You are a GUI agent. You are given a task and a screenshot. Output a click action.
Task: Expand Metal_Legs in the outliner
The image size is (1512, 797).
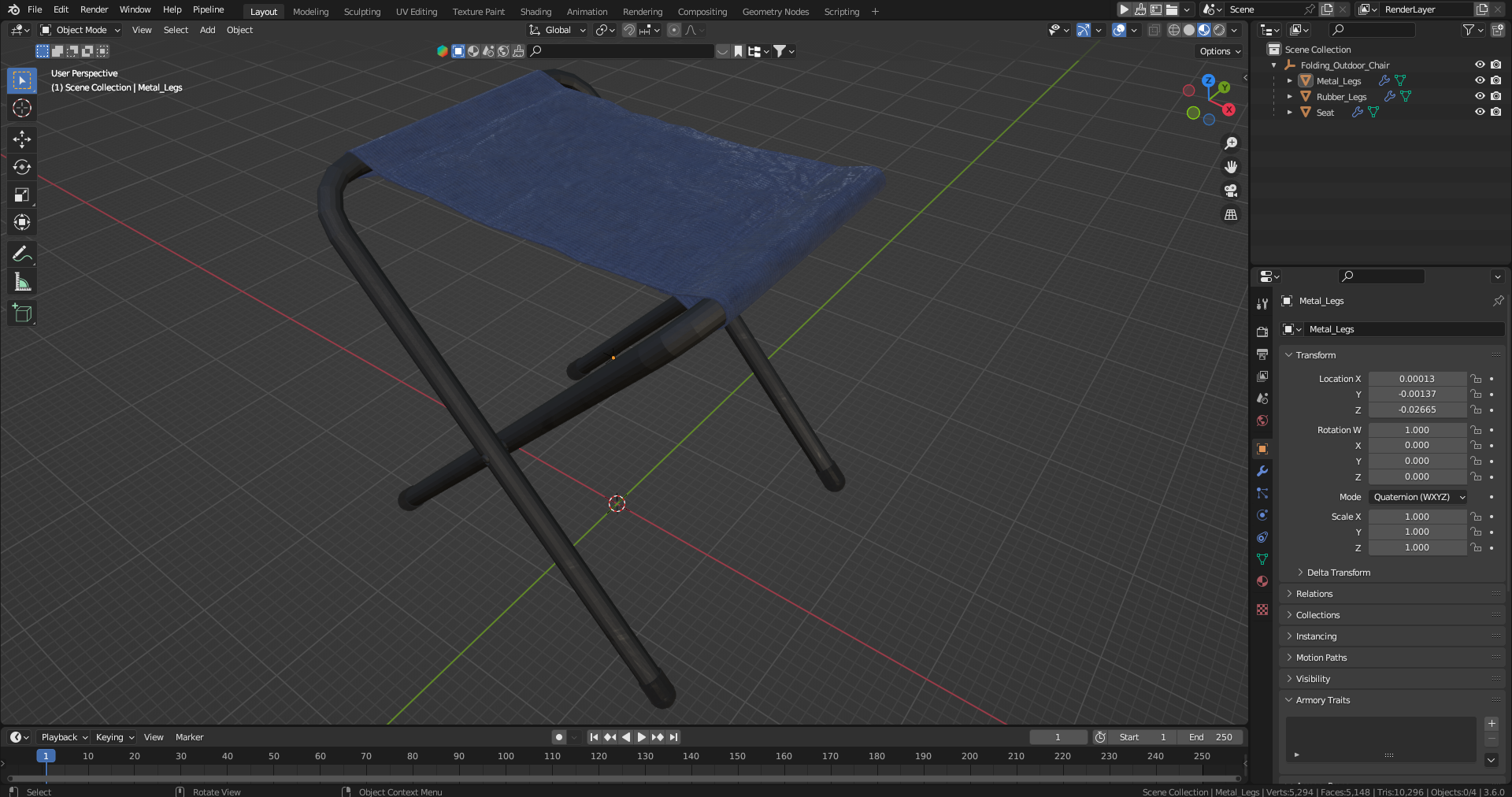[1289, 81]
